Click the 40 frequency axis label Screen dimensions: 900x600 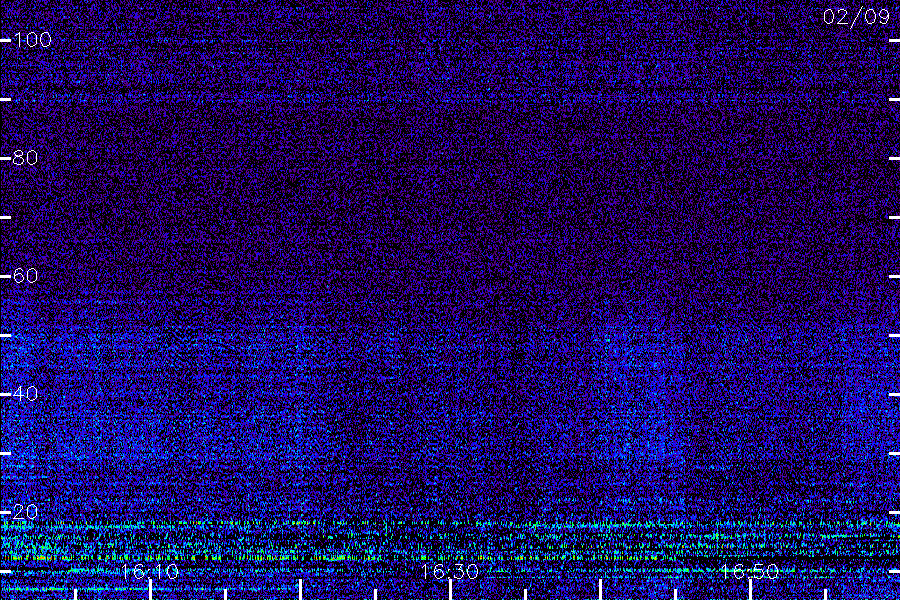pyautogui.click(x=25, y=394)
